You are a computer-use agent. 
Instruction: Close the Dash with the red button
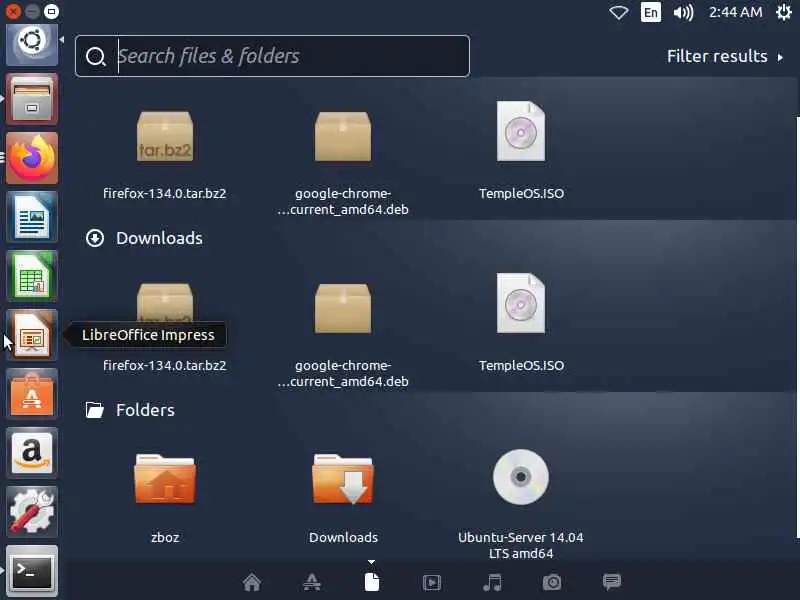[13, 11]
